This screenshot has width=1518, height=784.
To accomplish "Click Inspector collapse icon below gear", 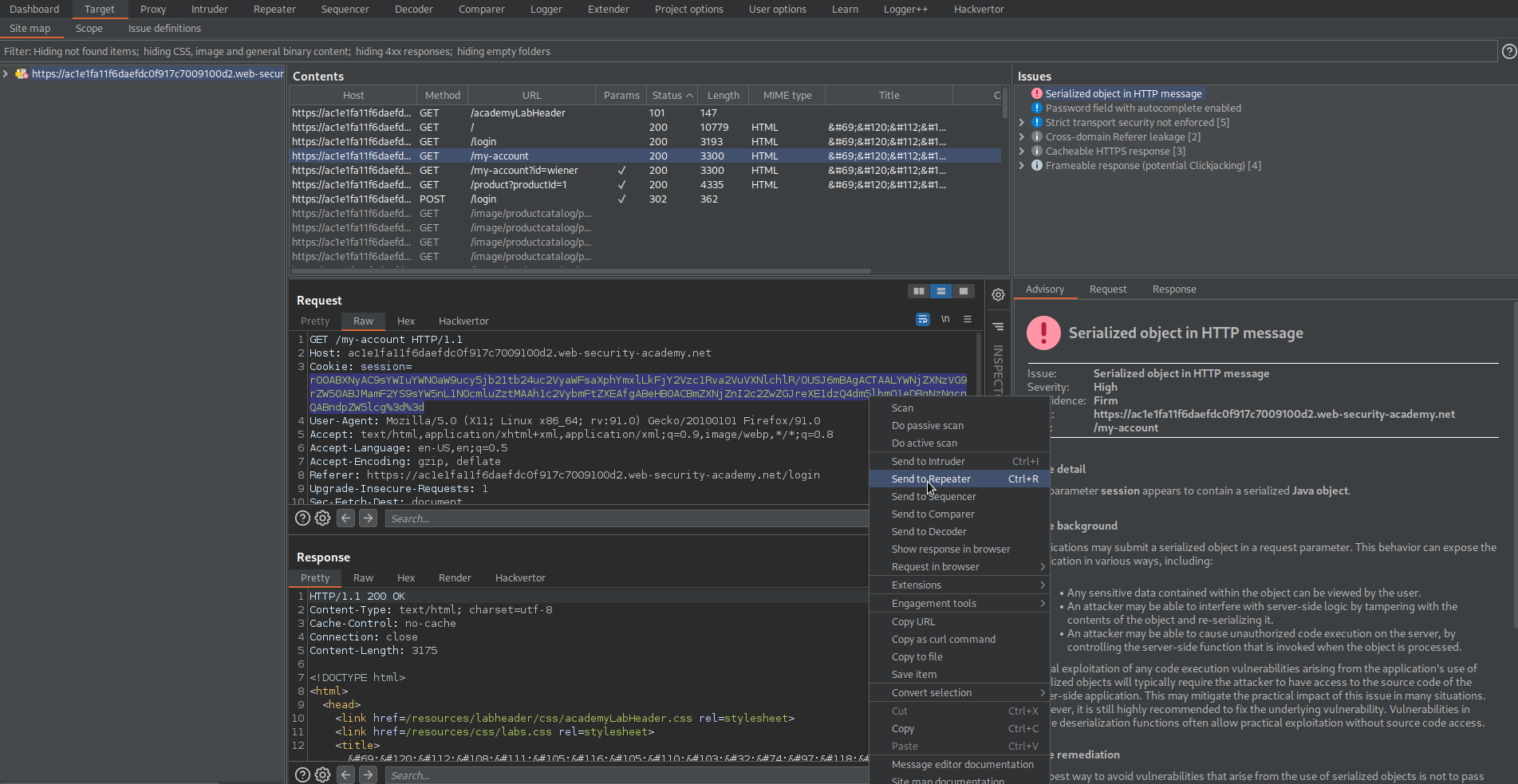I will (998, 326).
